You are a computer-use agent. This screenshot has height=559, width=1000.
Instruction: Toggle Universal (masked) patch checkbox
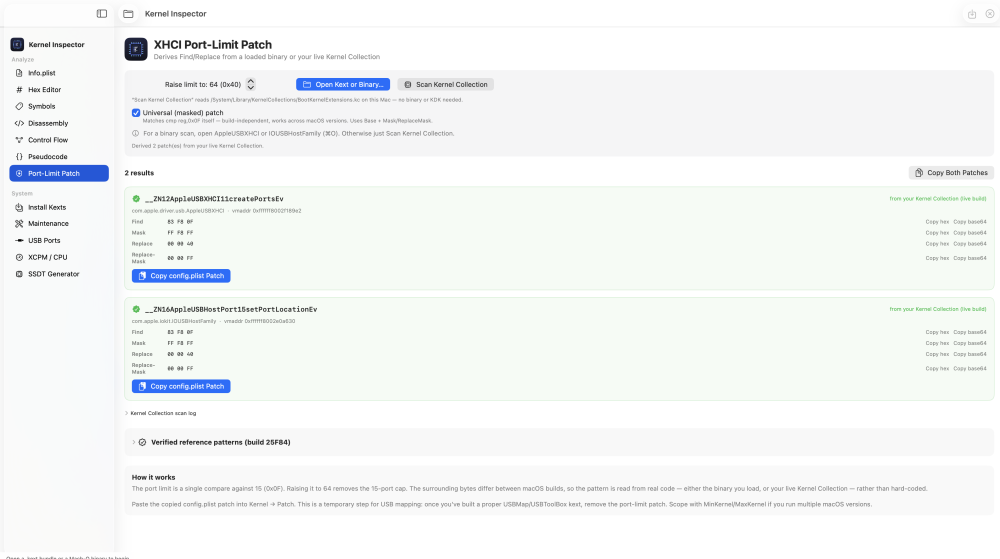tap(136, 113)
